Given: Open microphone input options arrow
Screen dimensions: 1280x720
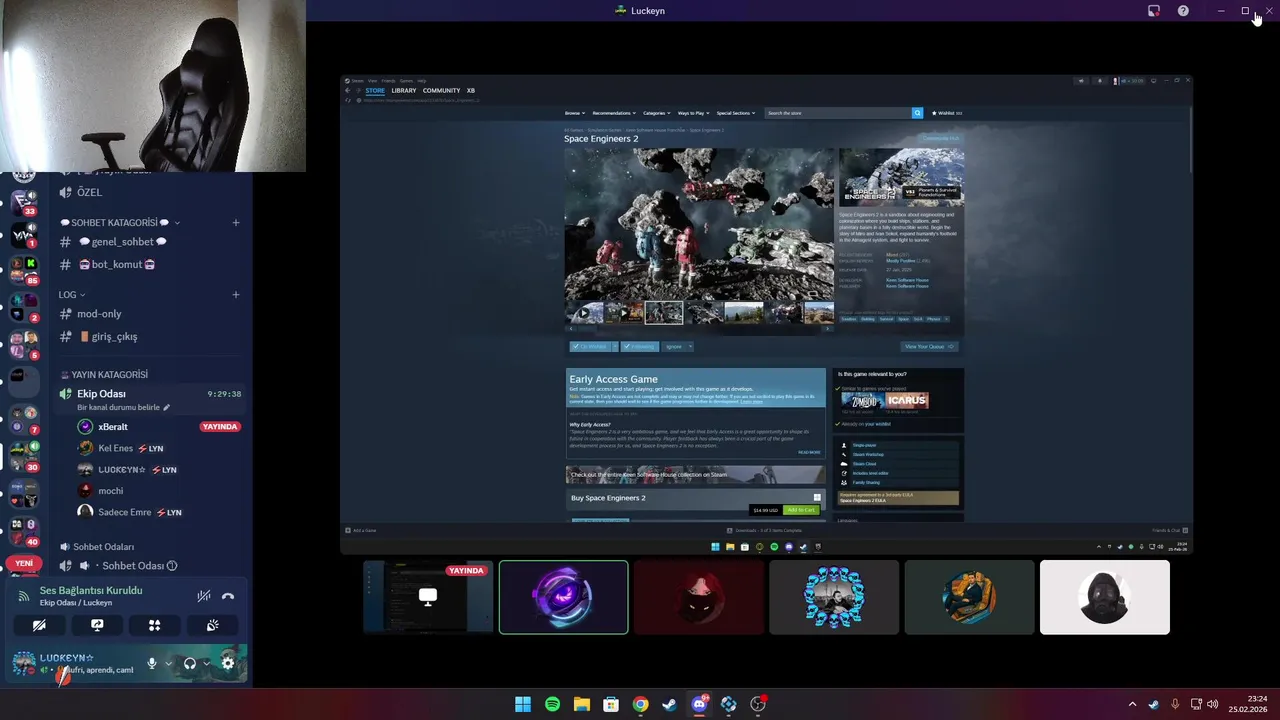Looking at the screenshot, I should point(168,663).
